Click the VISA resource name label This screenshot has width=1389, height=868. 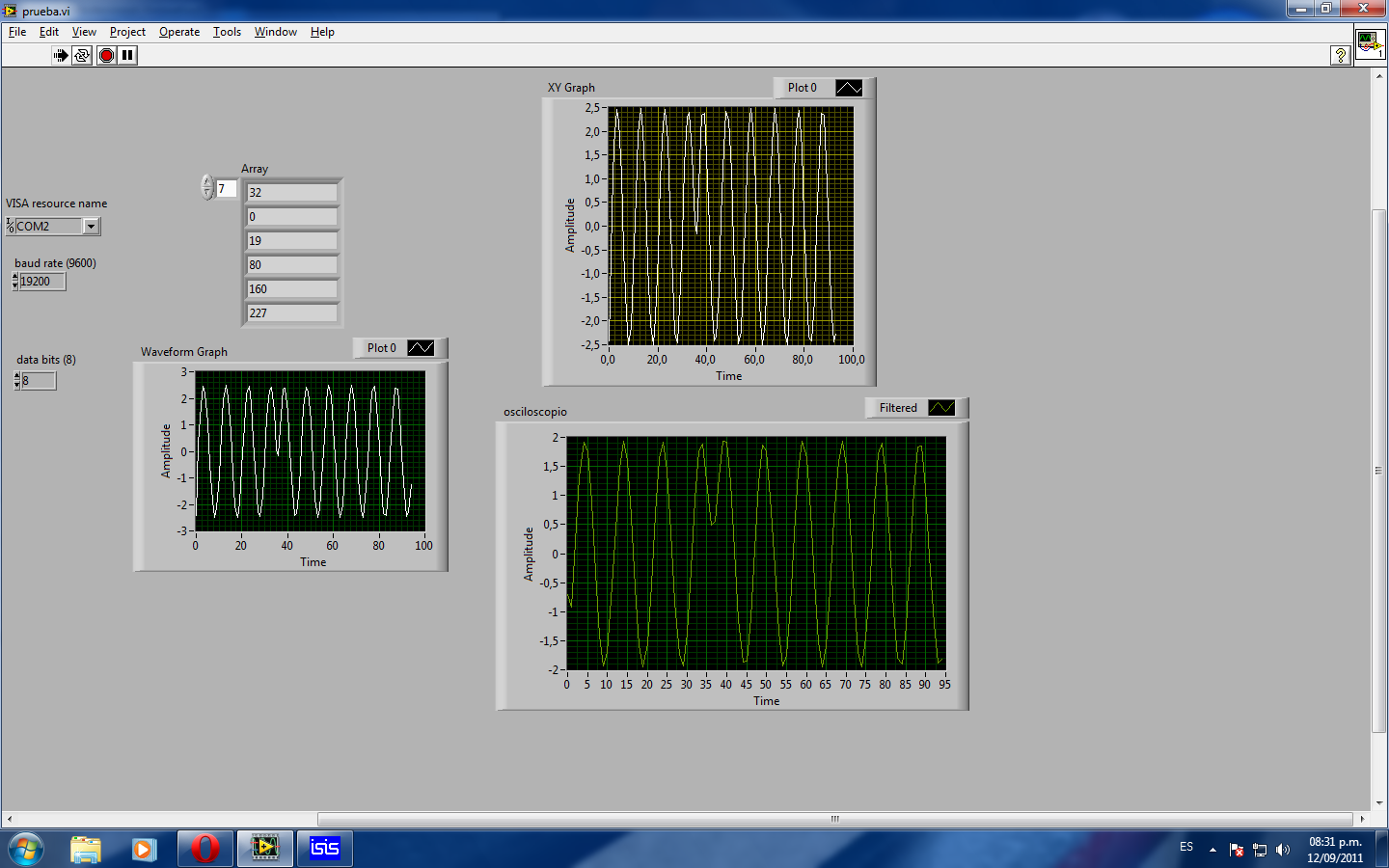(56, 203)
